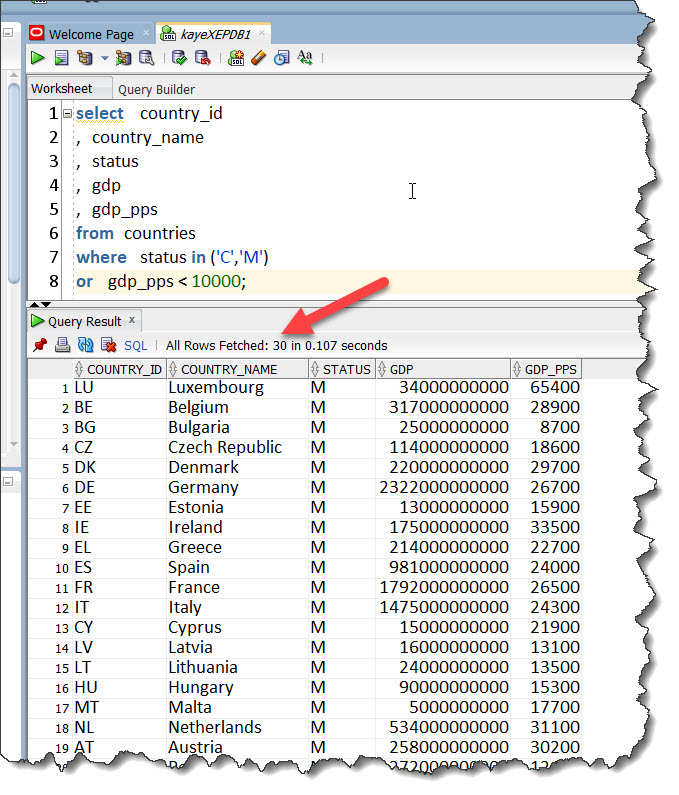Select the Query Result tab
Screen dimensions: 679x795
coord(84,321)
